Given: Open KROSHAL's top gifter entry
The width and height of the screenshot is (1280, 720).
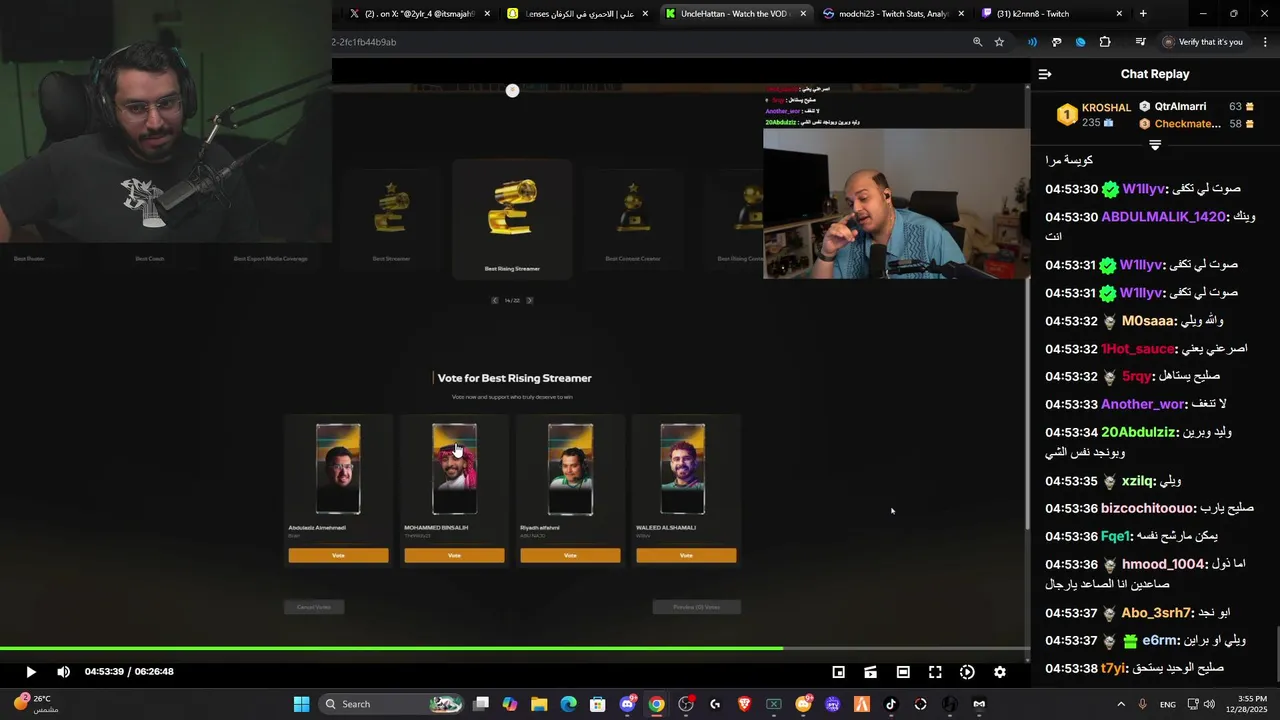Looking at the screenshot, I should coord(1094,115).
